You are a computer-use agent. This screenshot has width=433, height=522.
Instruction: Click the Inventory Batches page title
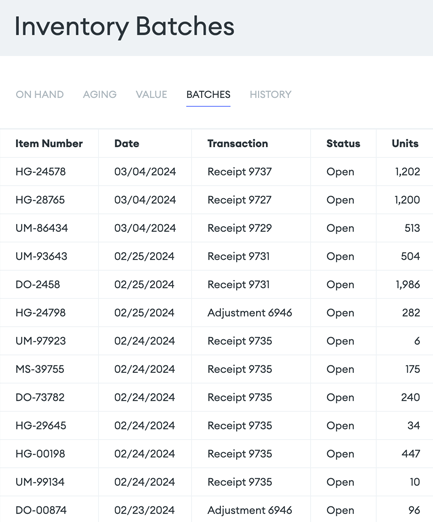coord(124,27)
